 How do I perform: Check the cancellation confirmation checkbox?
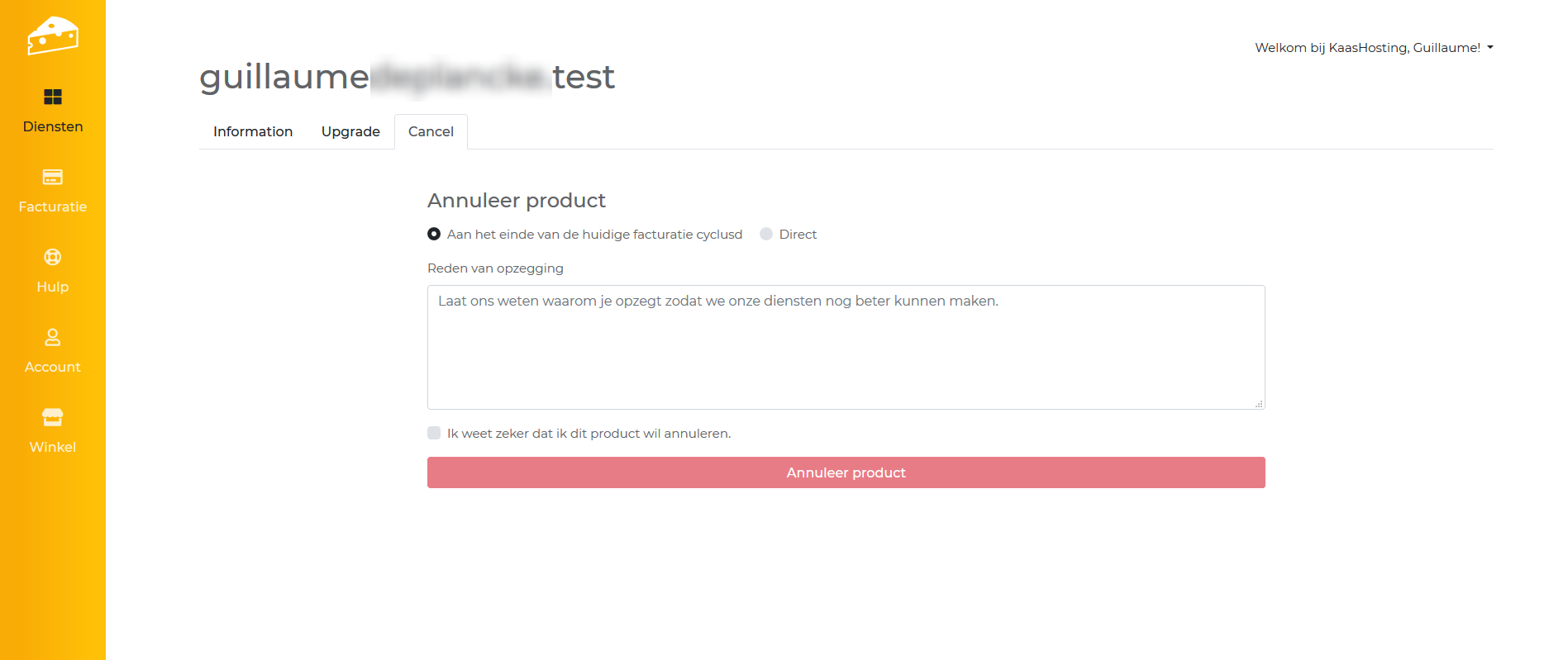(x=434, y=433)
